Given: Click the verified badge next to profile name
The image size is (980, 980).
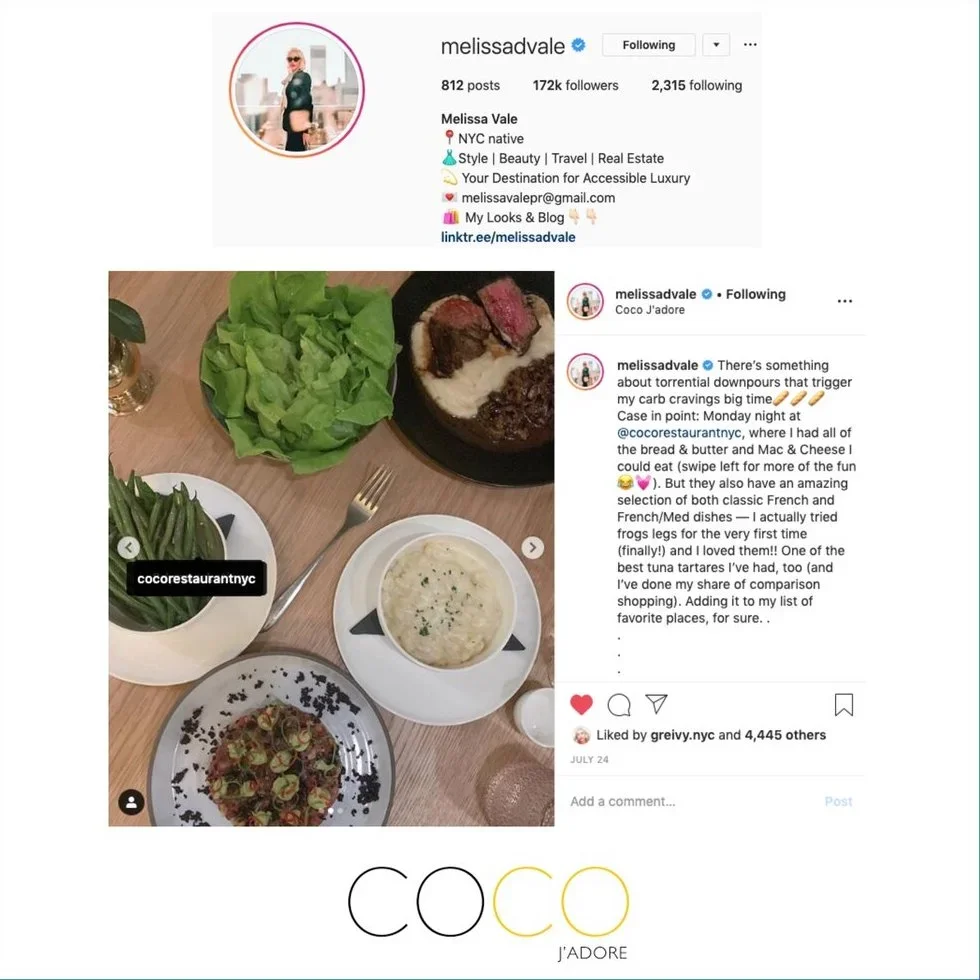Looking at the screenshot, I should click(x=579, y=45).
